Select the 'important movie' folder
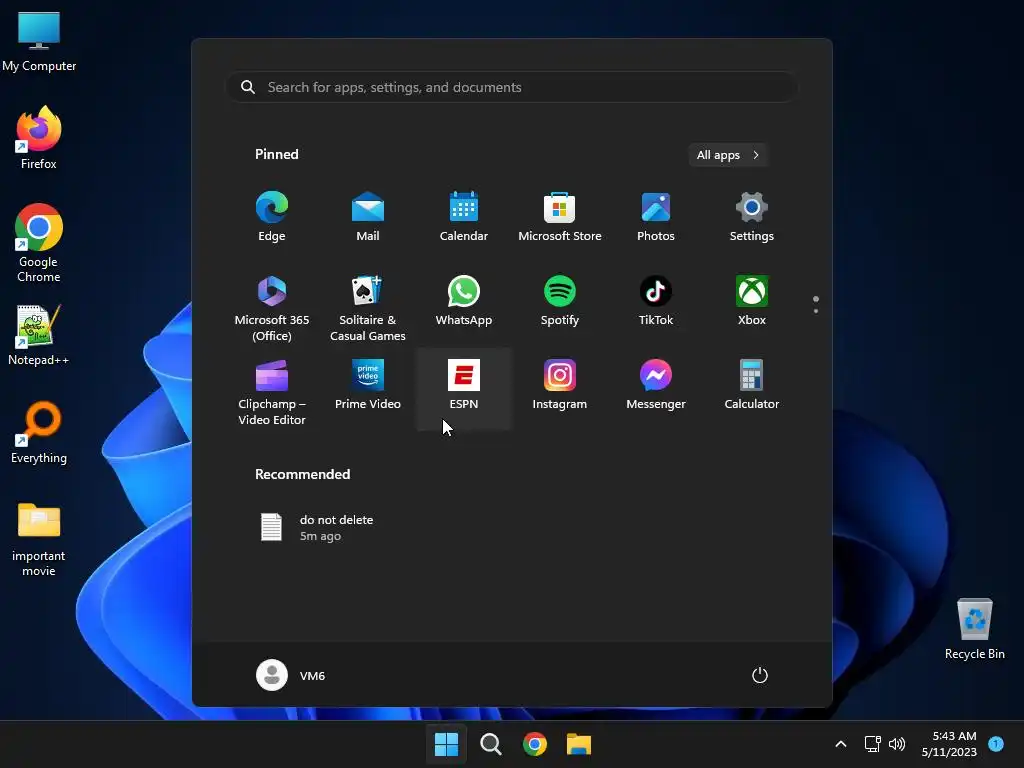 click(x=39, y=538)
